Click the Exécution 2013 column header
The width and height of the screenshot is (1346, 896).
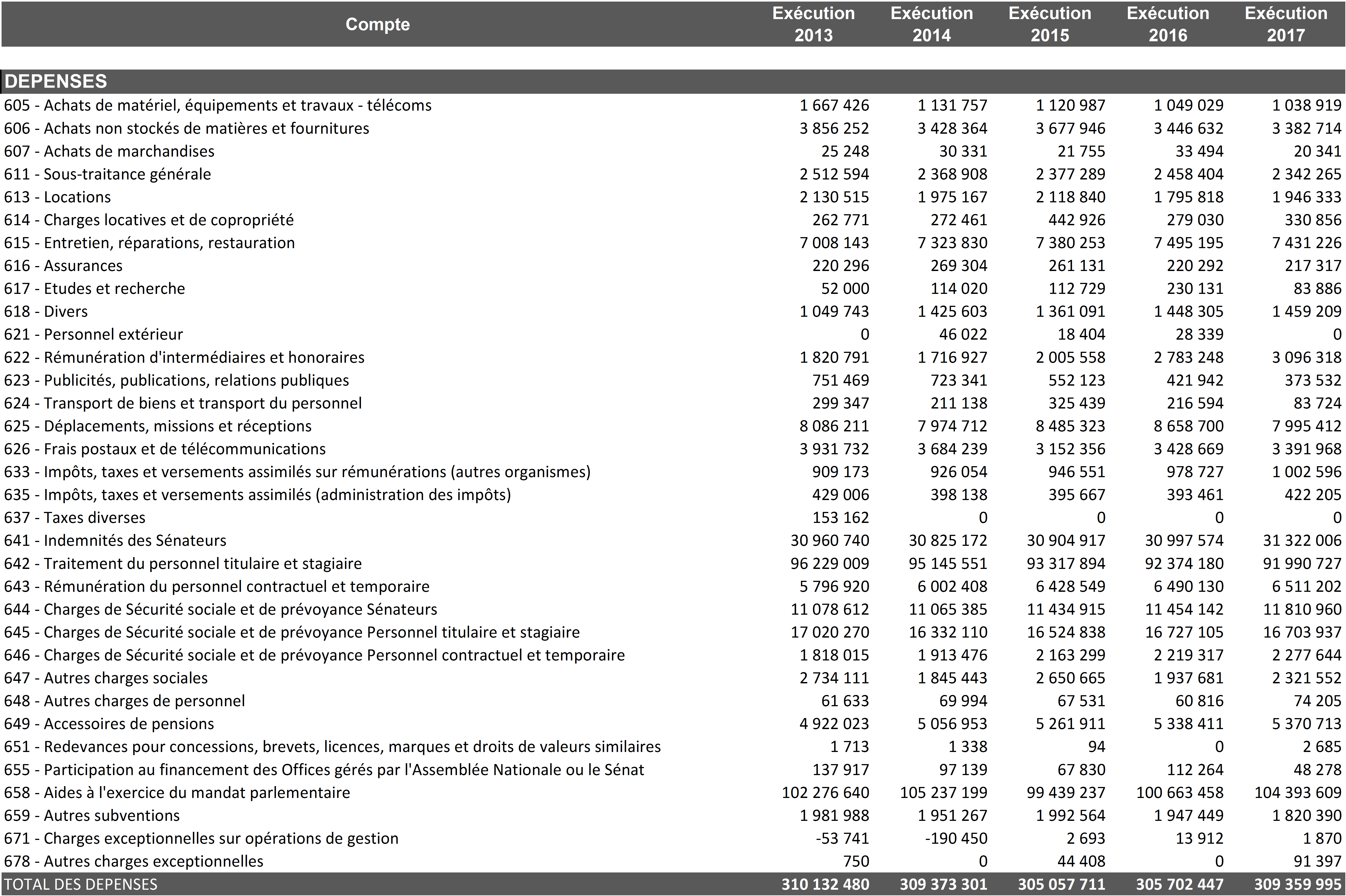click(x=813, y=24)
